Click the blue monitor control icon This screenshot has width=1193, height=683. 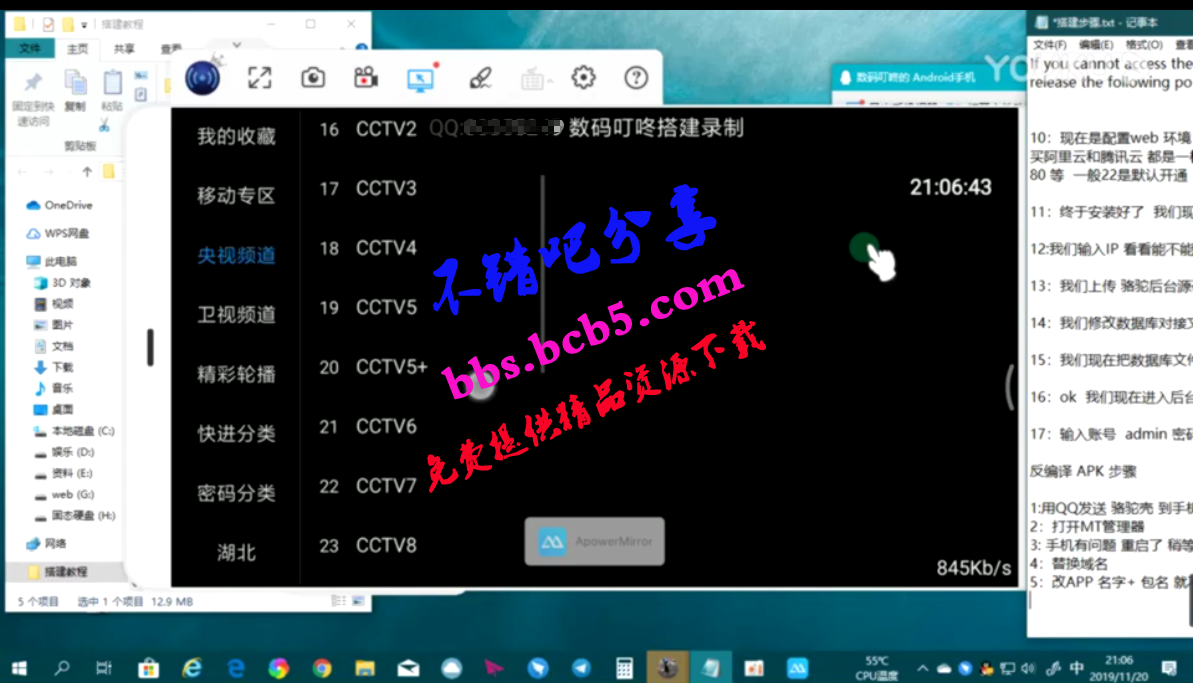coord(421,78)
